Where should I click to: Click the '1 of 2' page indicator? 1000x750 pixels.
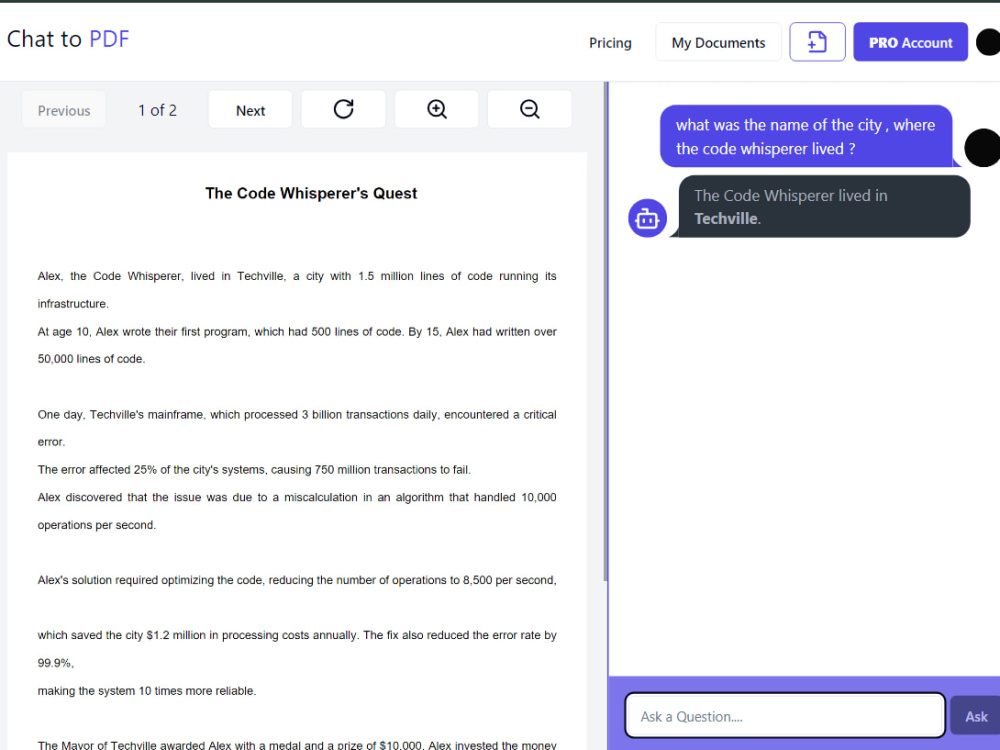tap(157, 110)
